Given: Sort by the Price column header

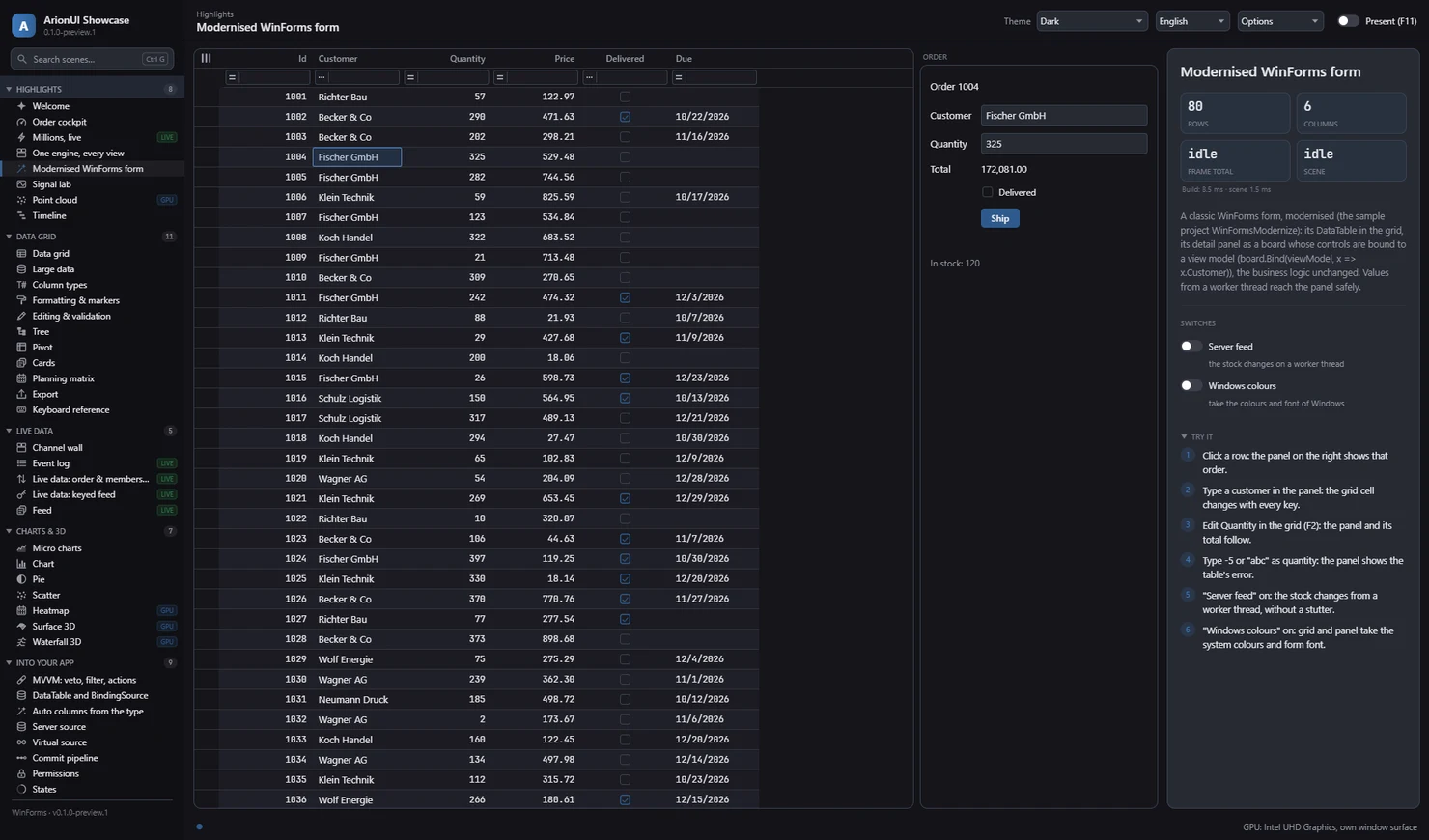Looking at the screenshot, I should pos(565,59).
